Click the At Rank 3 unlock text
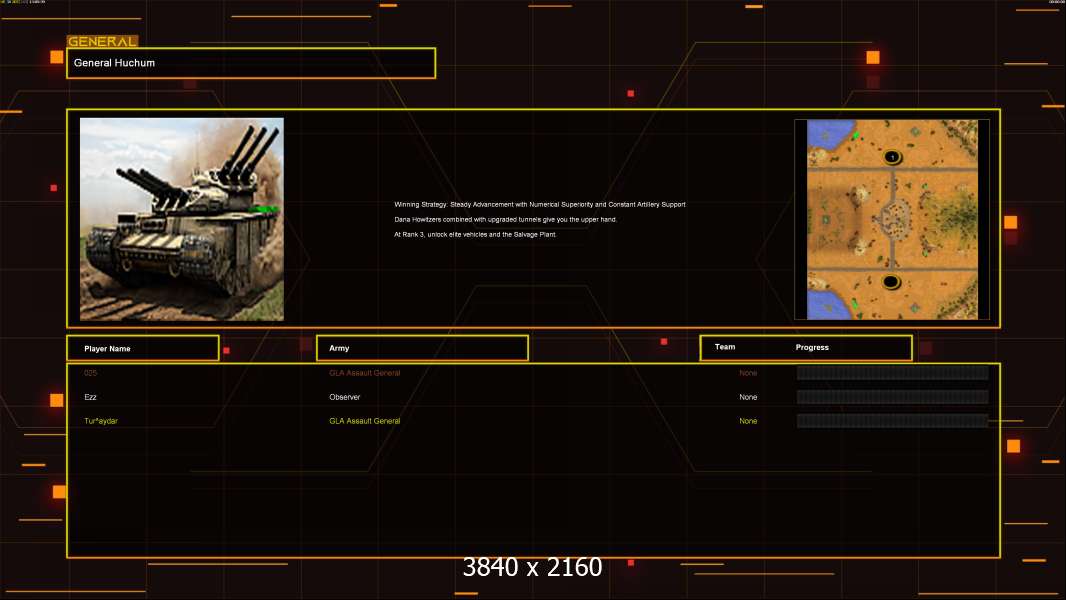 coord(475,234)
